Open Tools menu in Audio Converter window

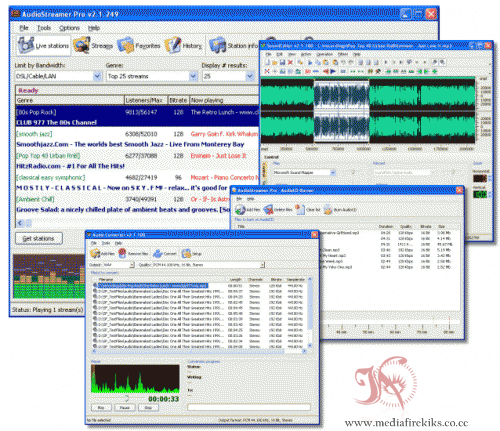click(106, 243)
